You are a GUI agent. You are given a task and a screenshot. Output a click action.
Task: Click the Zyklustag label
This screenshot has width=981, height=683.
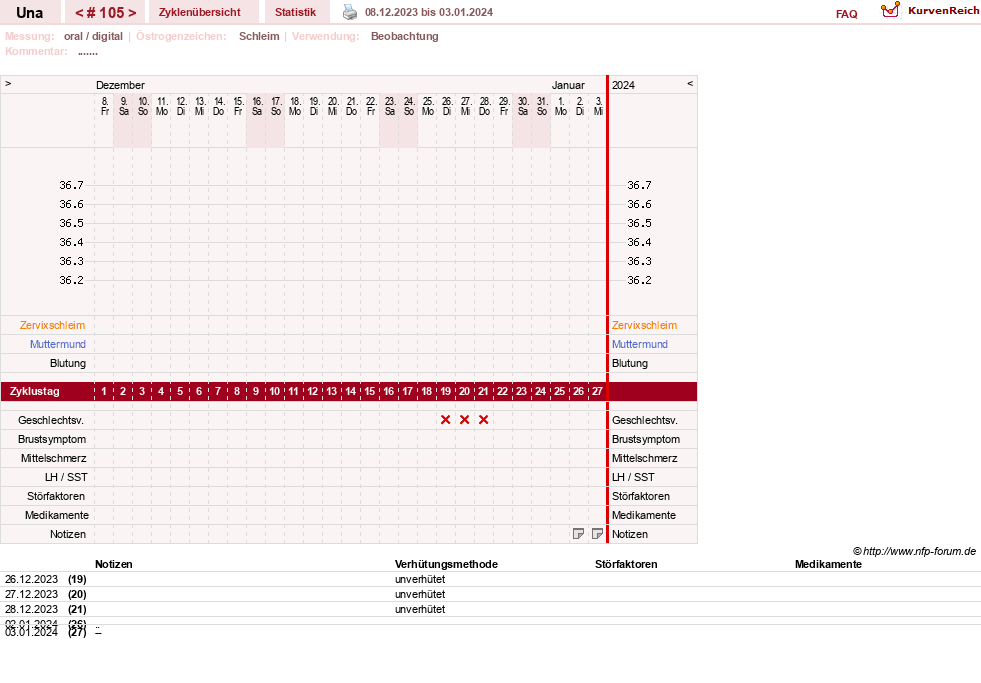tap(34, 391)
